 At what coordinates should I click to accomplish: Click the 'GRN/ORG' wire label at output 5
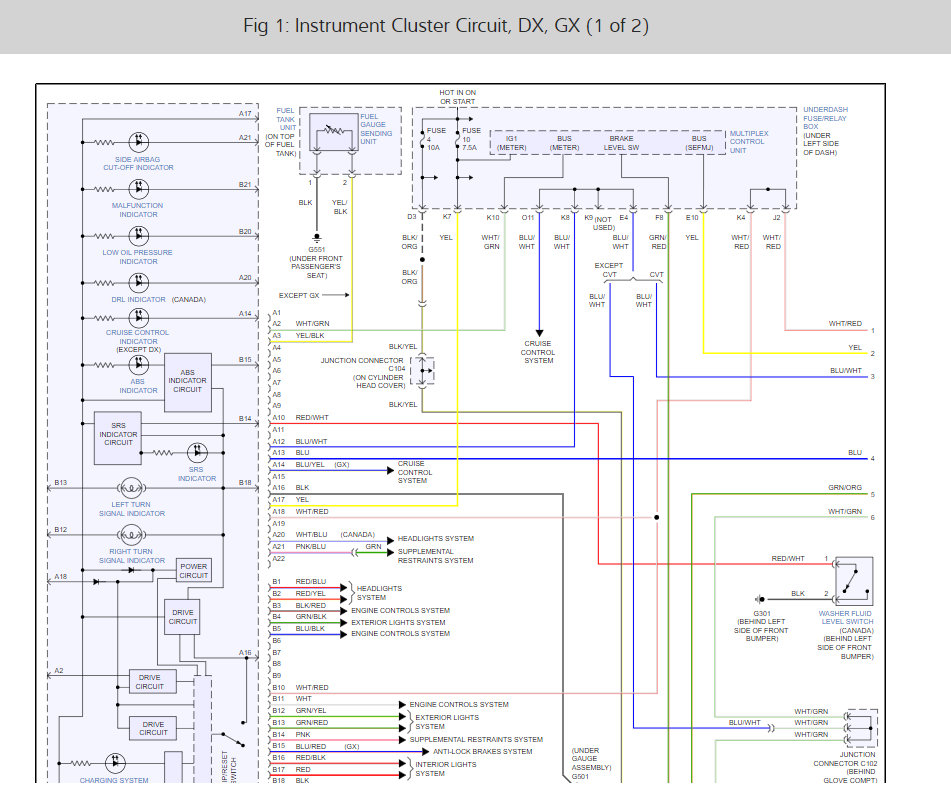tap(845, 488)
